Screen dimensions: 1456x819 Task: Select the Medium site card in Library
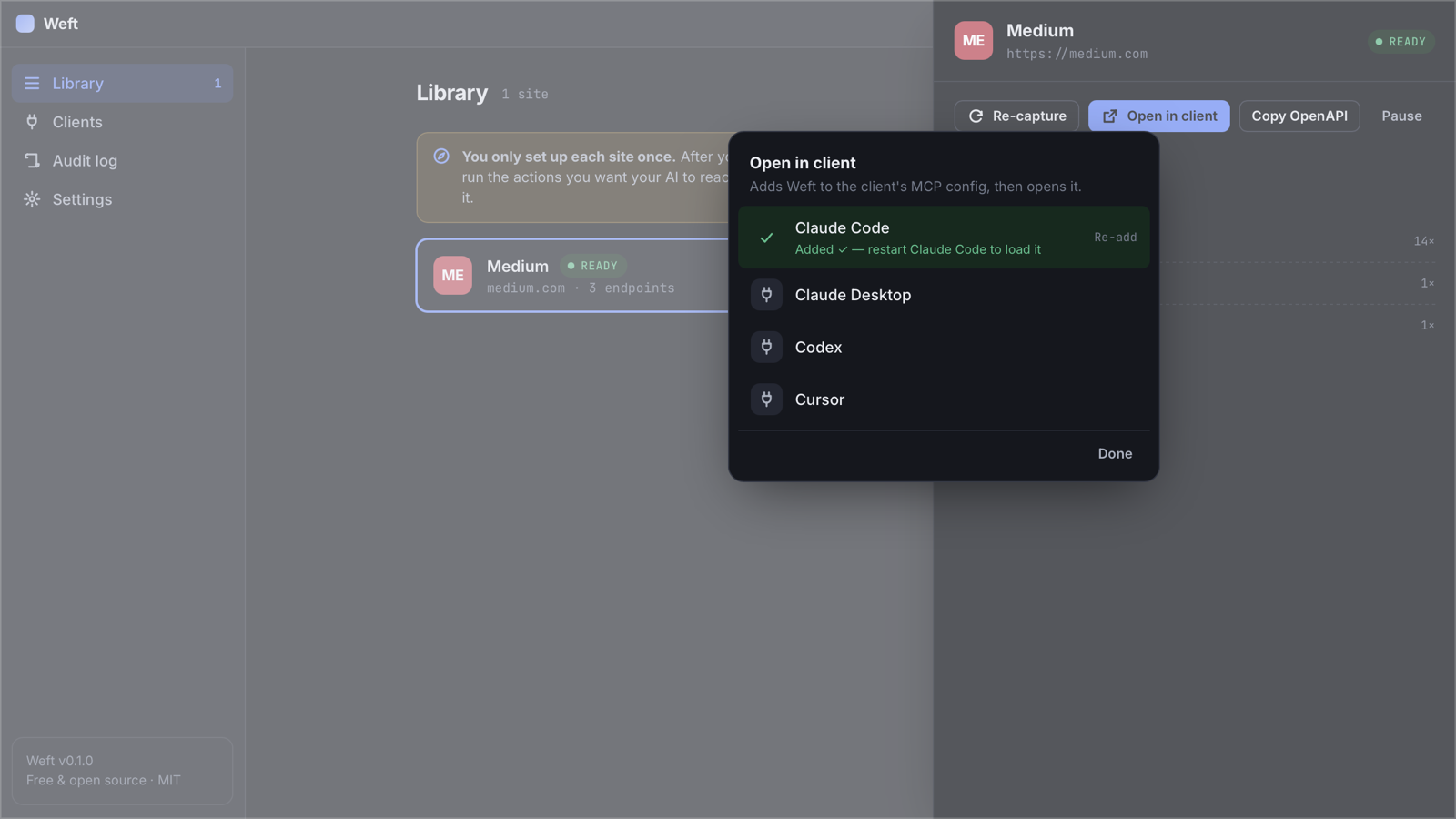[573, 275]
